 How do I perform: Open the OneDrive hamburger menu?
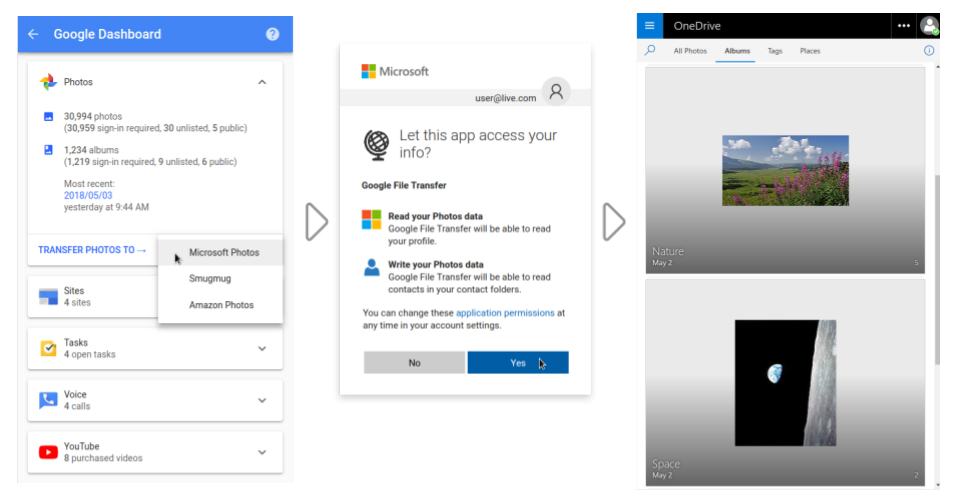click(x=650, y=26)
